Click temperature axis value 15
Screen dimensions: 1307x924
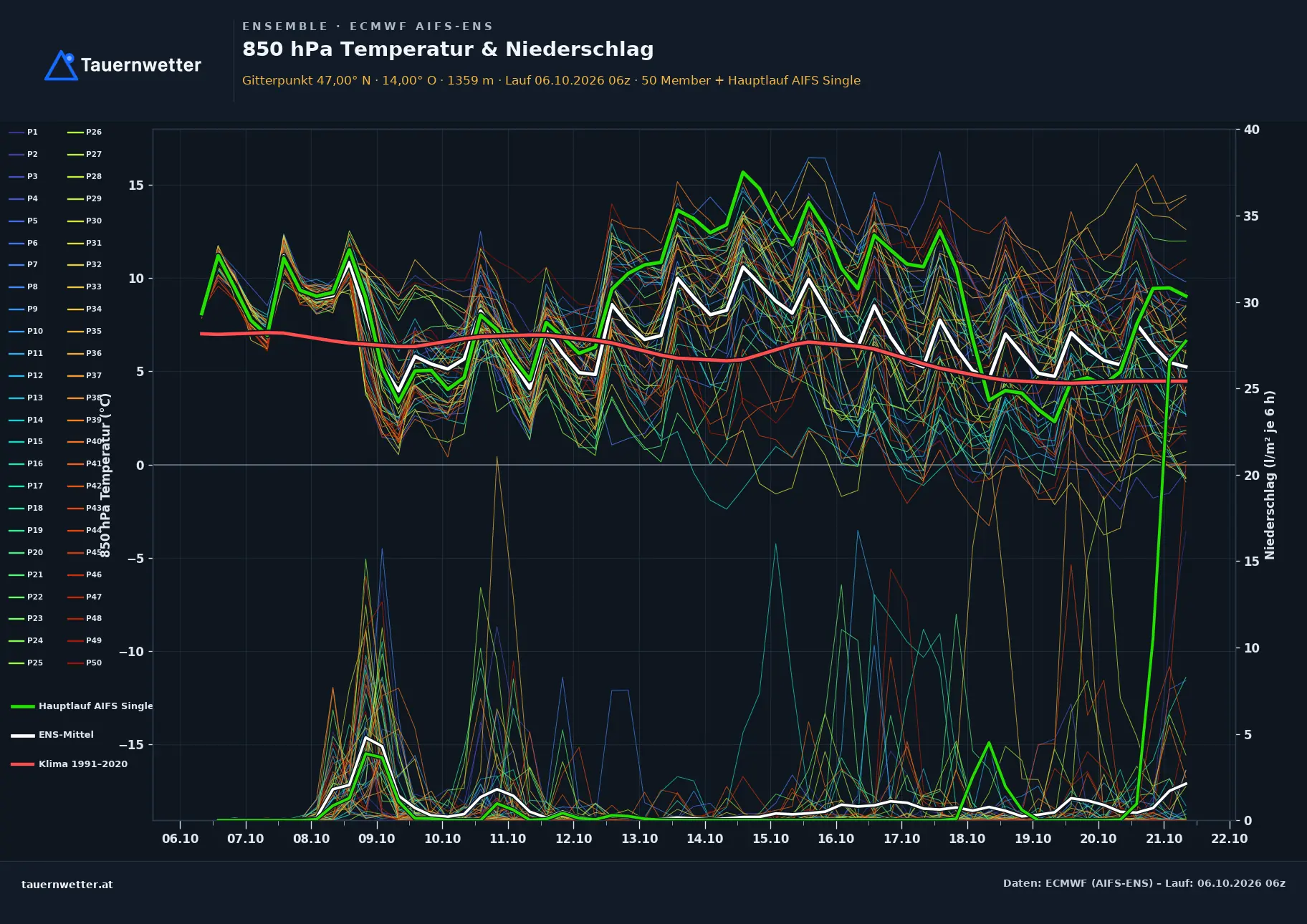[x=136, y=186]
